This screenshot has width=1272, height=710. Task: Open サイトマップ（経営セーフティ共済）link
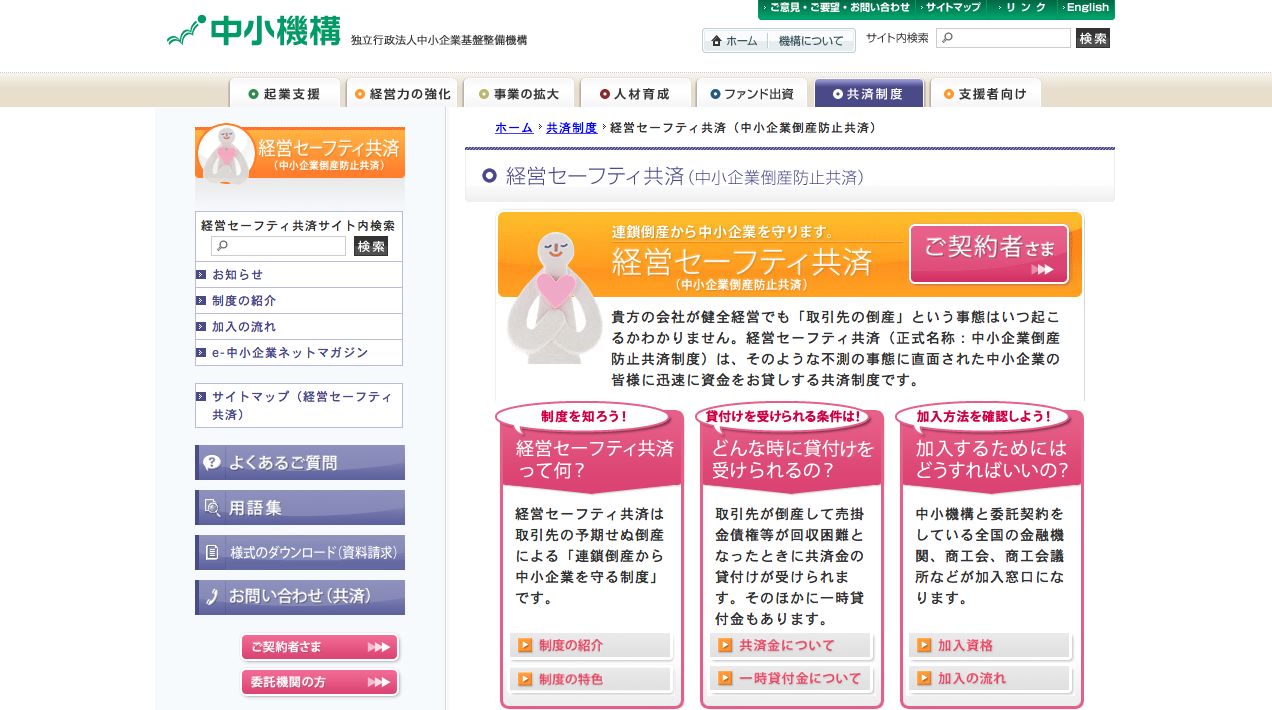coord(299,405)
